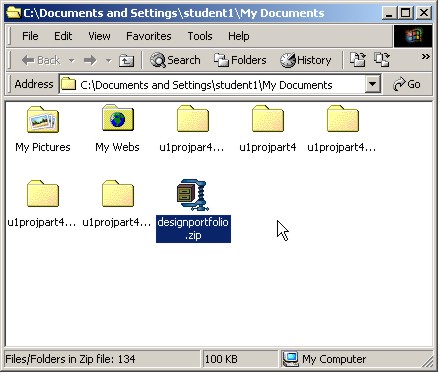Click the Copy To toolbar icon

pos(382,60)
